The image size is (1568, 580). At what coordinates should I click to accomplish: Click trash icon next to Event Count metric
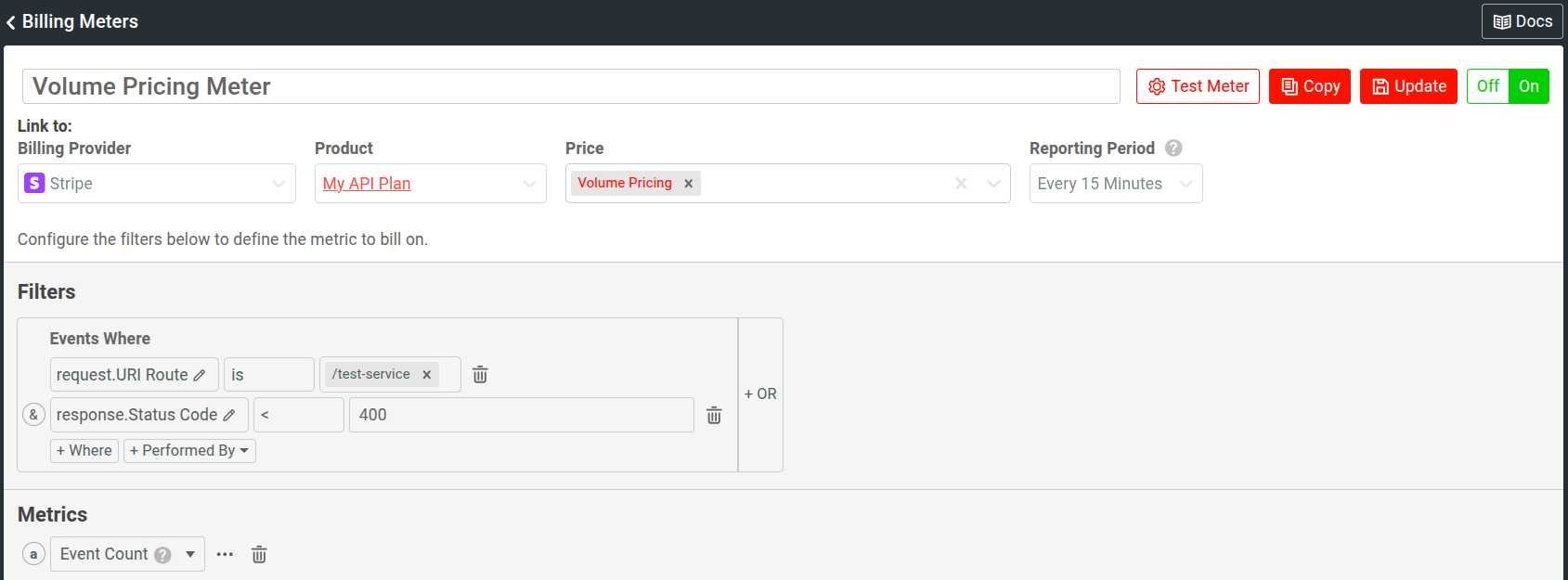259,555
